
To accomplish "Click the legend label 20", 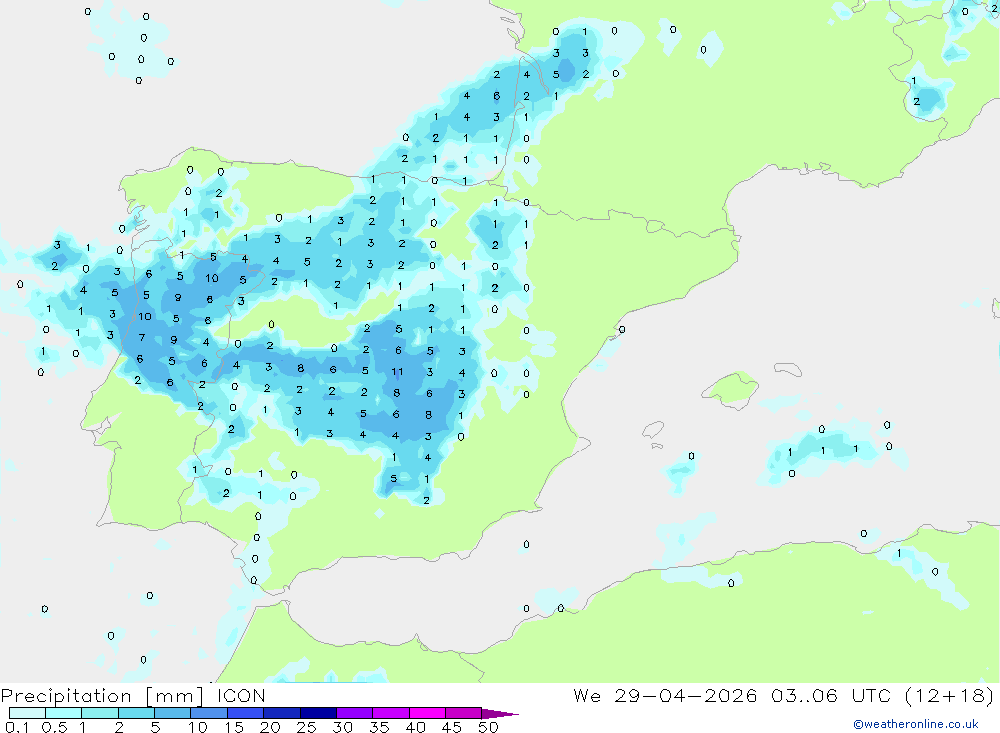I will (270, 727).
